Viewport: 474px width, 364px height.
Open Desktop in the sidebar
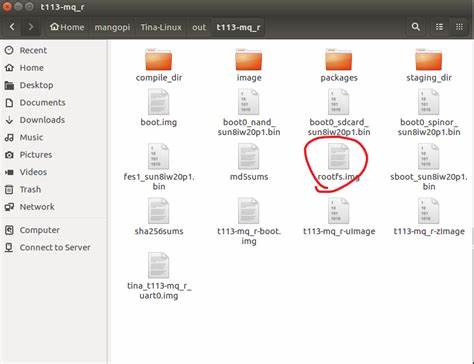tap(53, 85)
